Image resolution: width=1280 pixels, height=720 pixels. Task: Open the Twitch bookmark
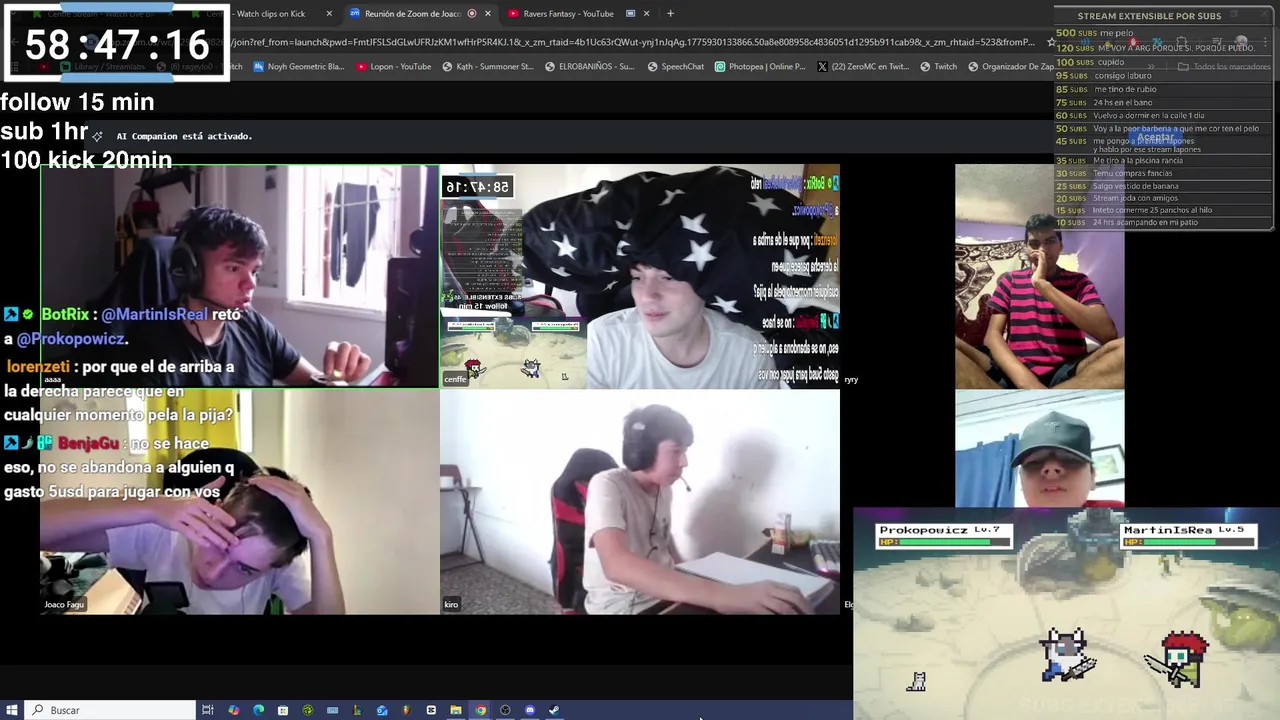(938, 67)
